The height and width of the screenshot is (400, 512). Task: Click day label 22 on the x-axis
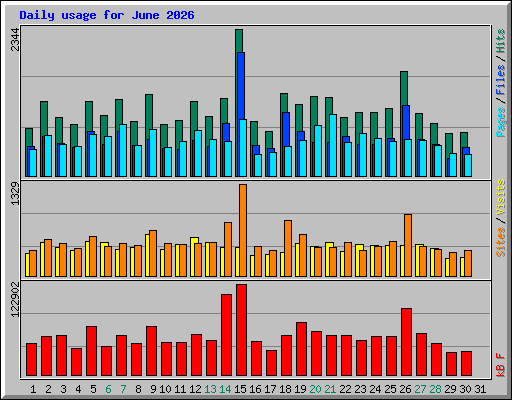click(345, 389)
